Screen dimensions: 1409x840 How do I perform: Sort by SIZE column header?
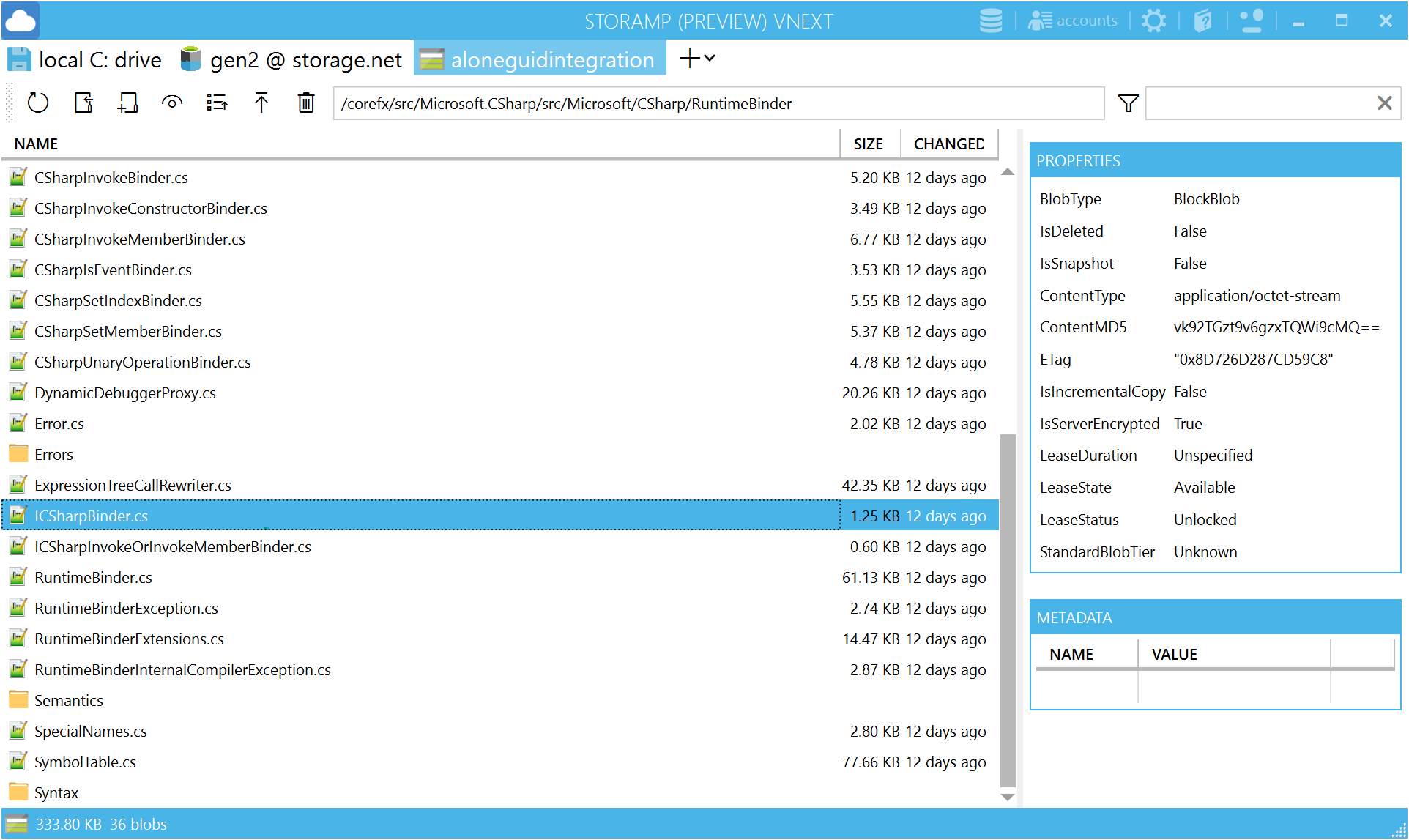click(x=868, y=144)
